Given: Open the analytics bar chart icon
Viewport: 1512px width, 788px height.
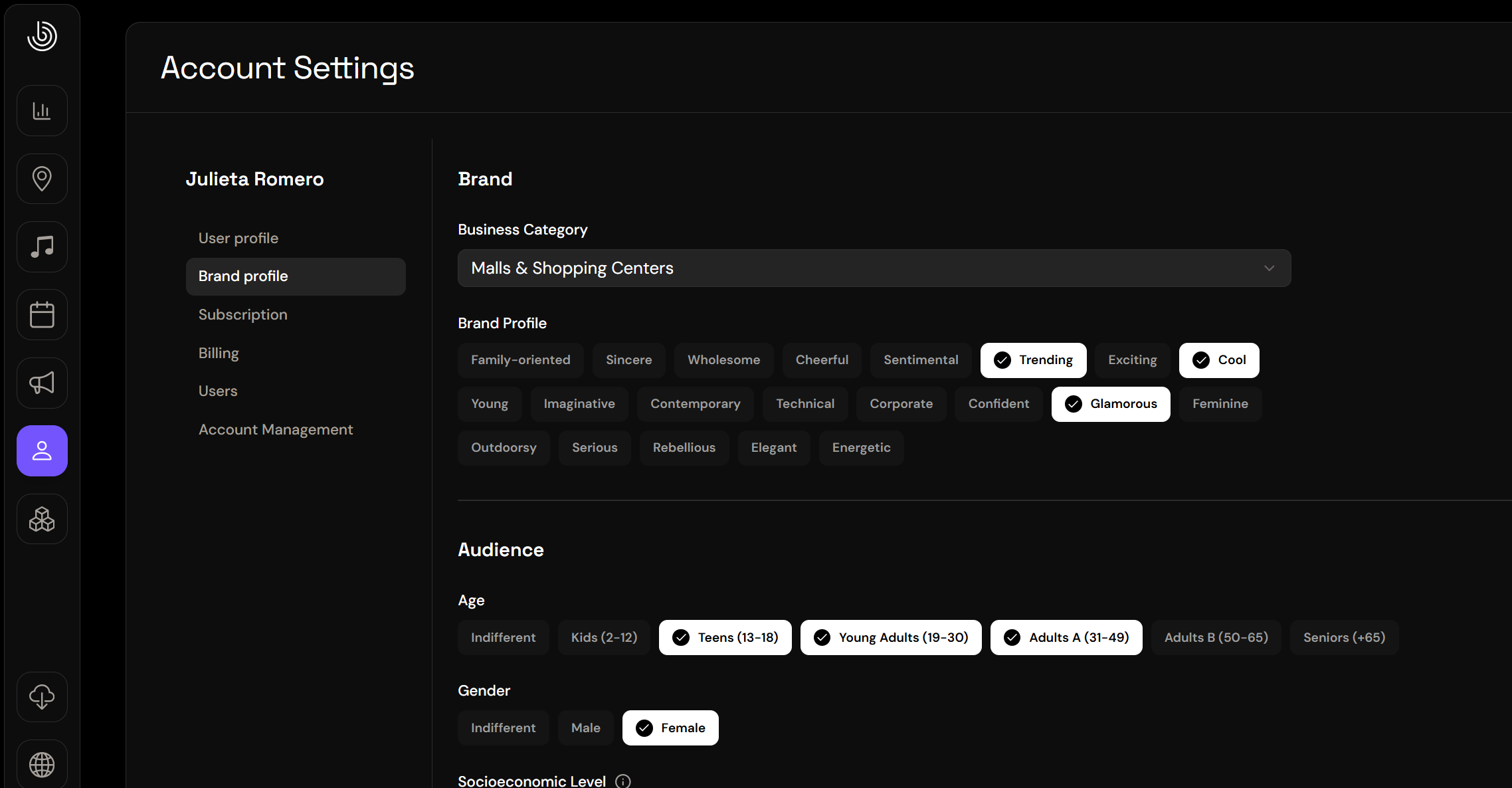Looking at the screenshot, I should (x=42, y=110).
